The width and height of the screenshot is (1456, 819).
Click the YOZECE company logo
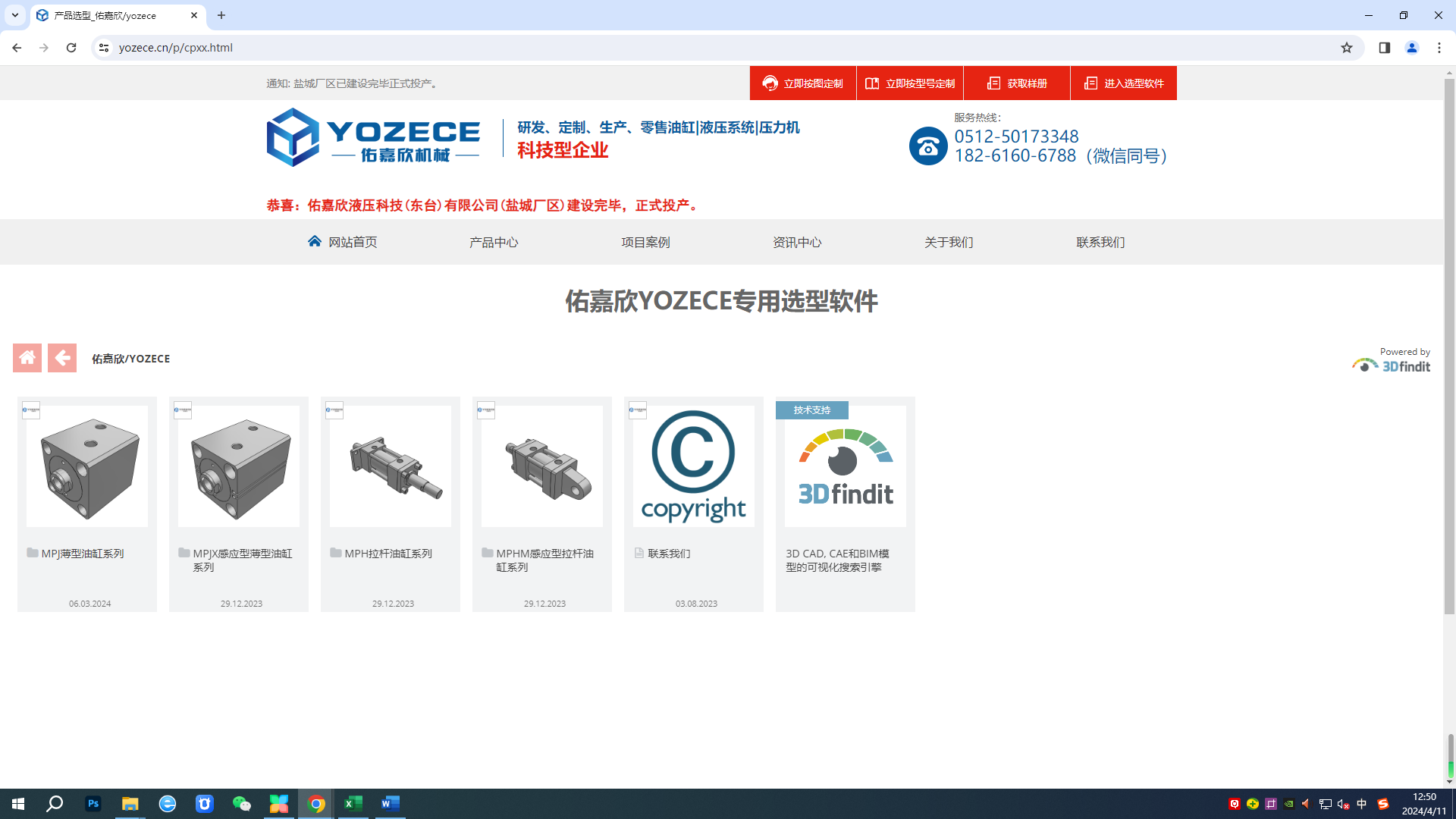373,137
